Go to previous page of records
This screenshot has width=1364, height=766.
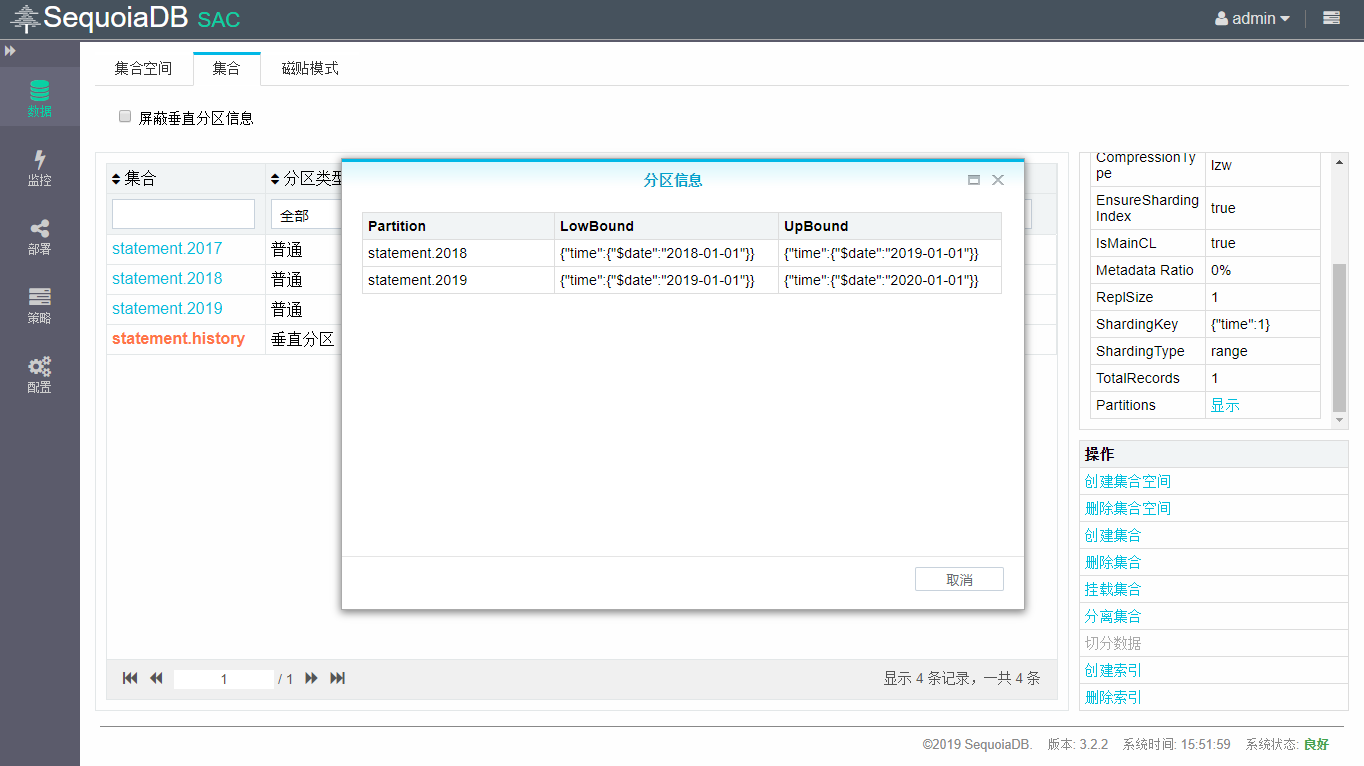(156, 678)
